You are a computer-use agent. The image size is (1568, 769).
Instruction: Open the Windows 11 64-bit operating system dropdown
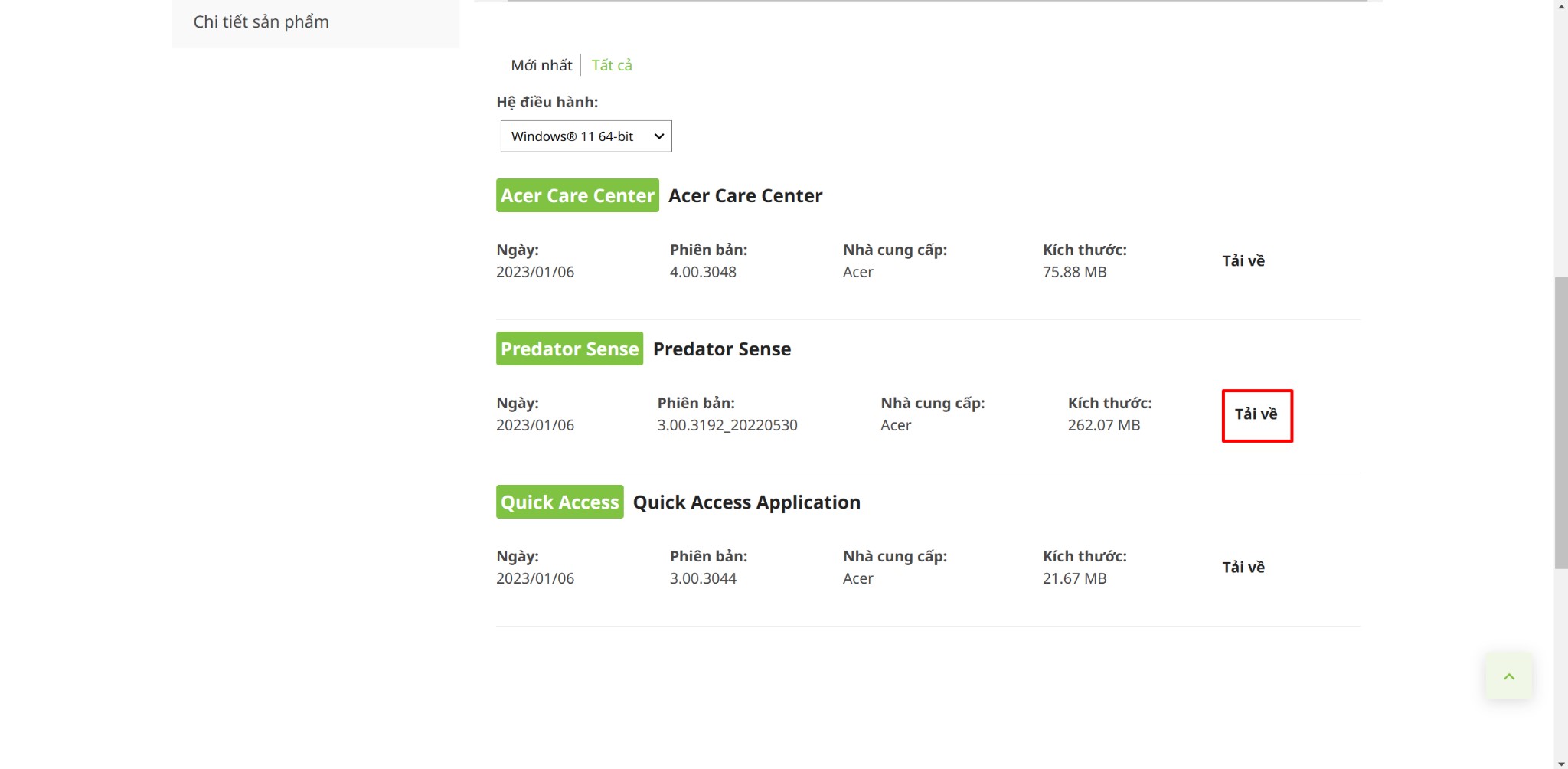pos(586,136)
